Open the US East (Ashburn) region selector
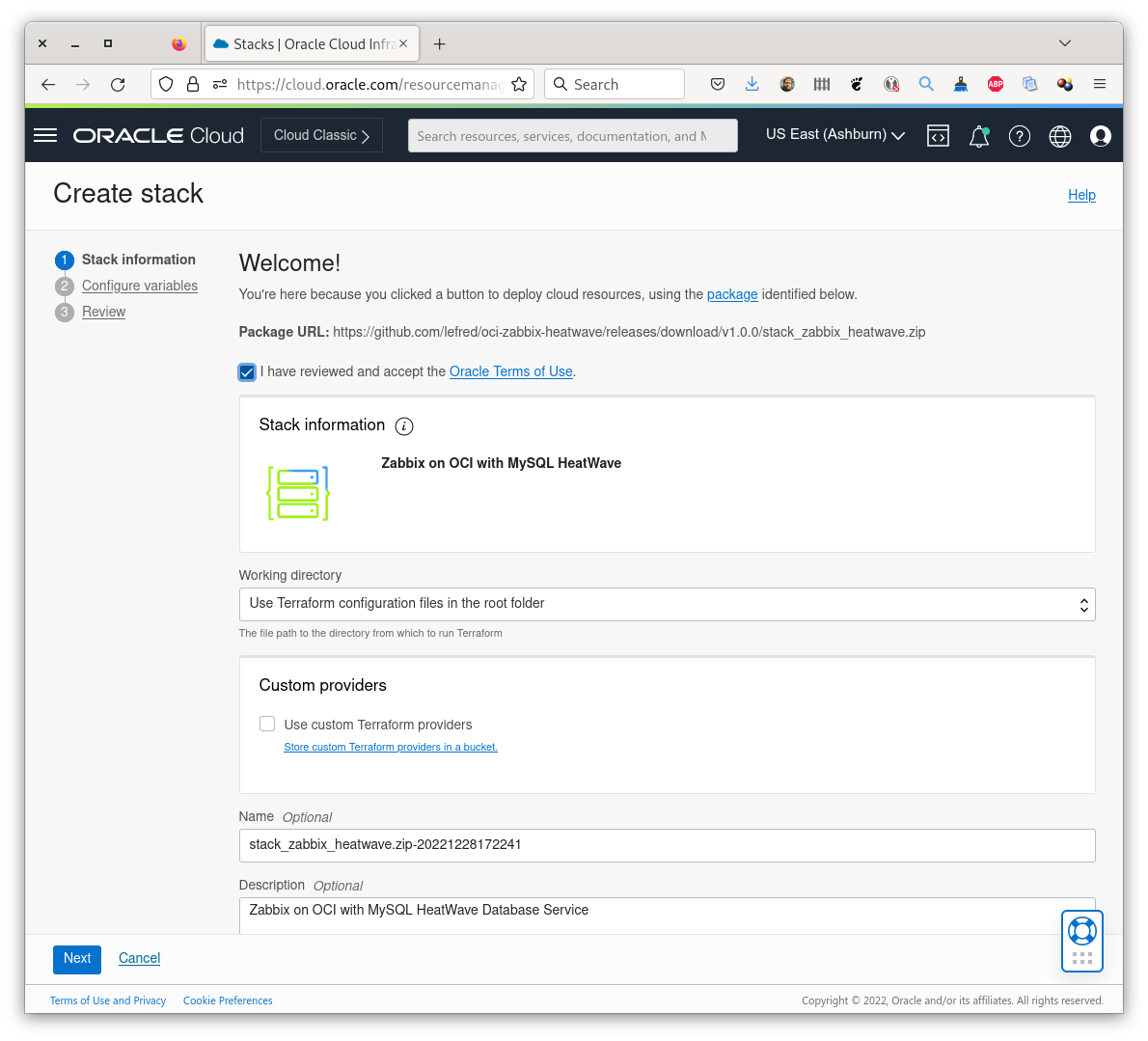This screenshot has height=1041, width=1148. click(834, 134)
